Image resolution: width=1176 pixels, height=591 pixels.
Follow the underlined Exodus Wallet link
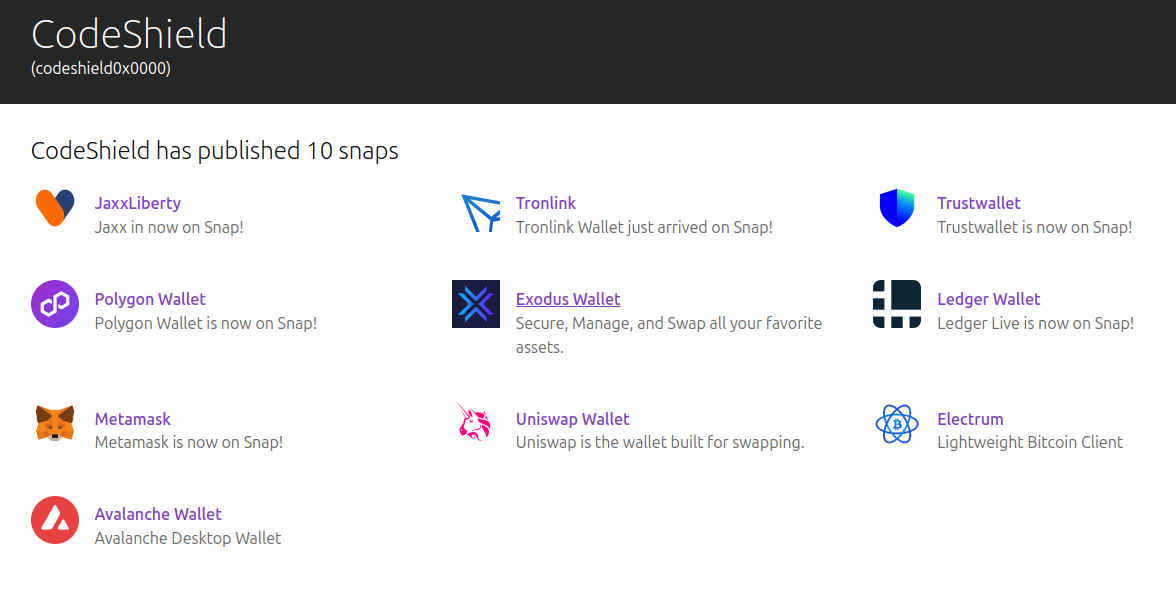click(x=568, y=299)
